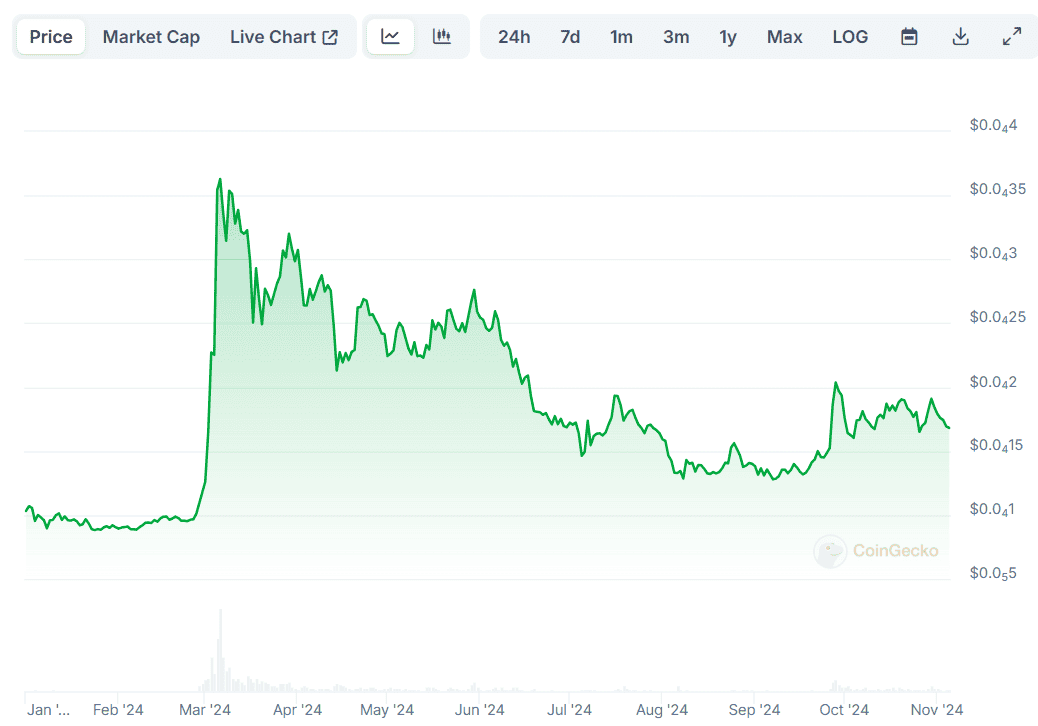Click the Jun '24 axis label

479,709
